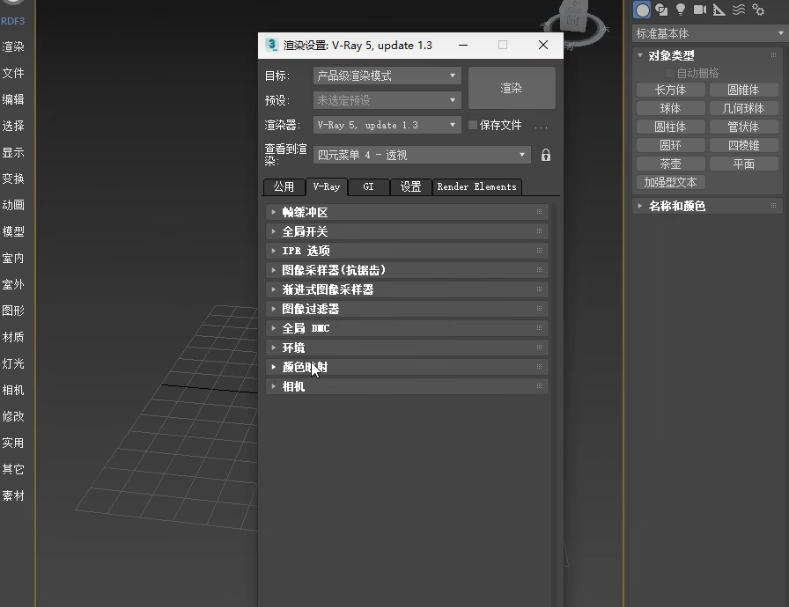Select the Space Warps category icon
The height and width of the screenshot is (607, 789).
click(738, 9)
